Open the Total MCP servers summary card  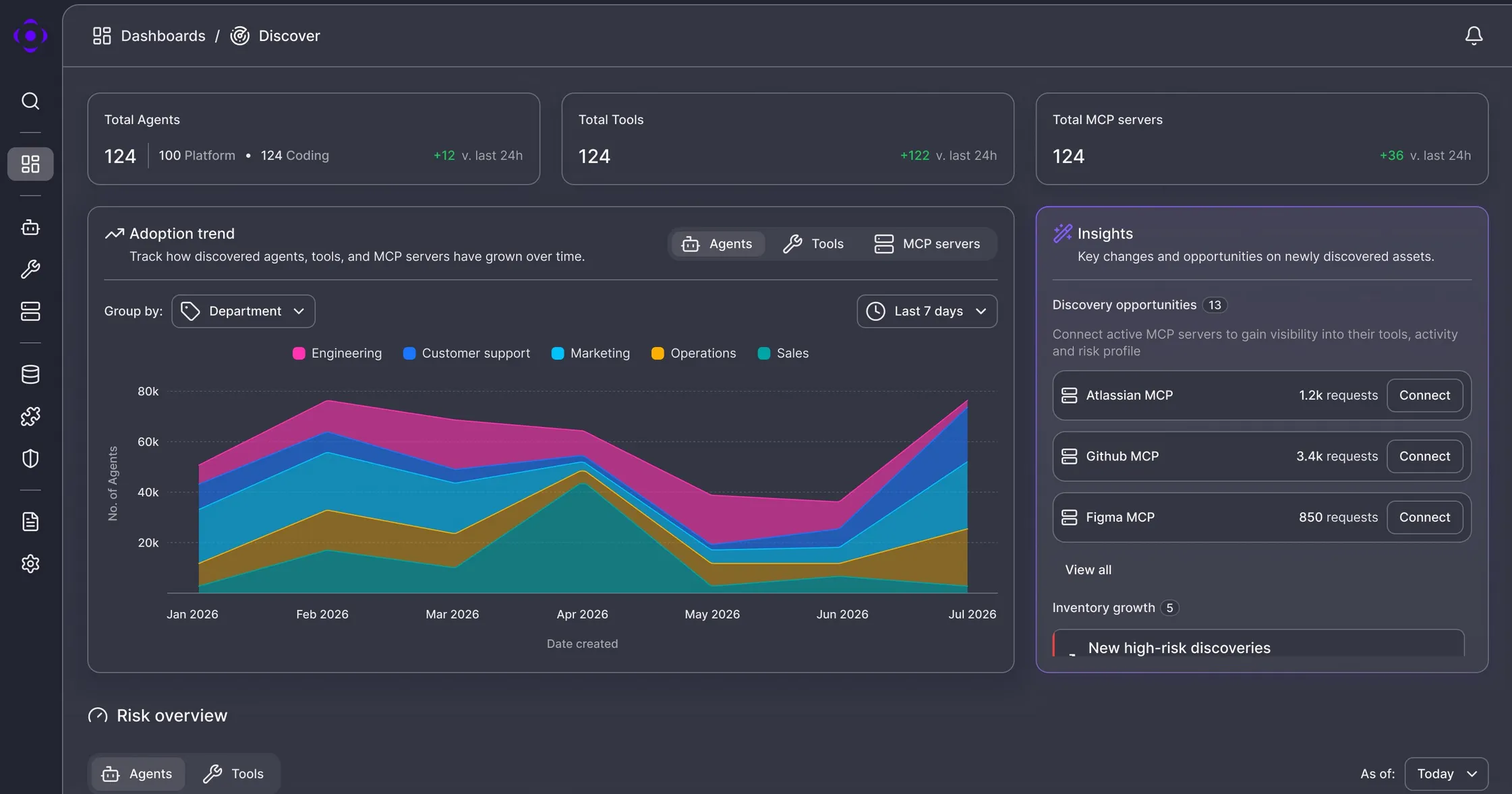click(1262, 139)
